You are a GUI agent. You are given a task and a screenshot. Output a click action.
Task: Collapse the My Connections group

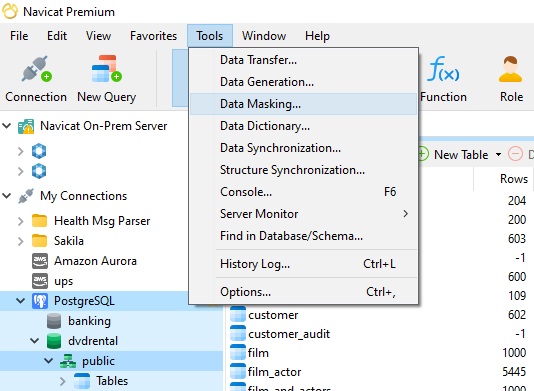(x=6, y=196)
